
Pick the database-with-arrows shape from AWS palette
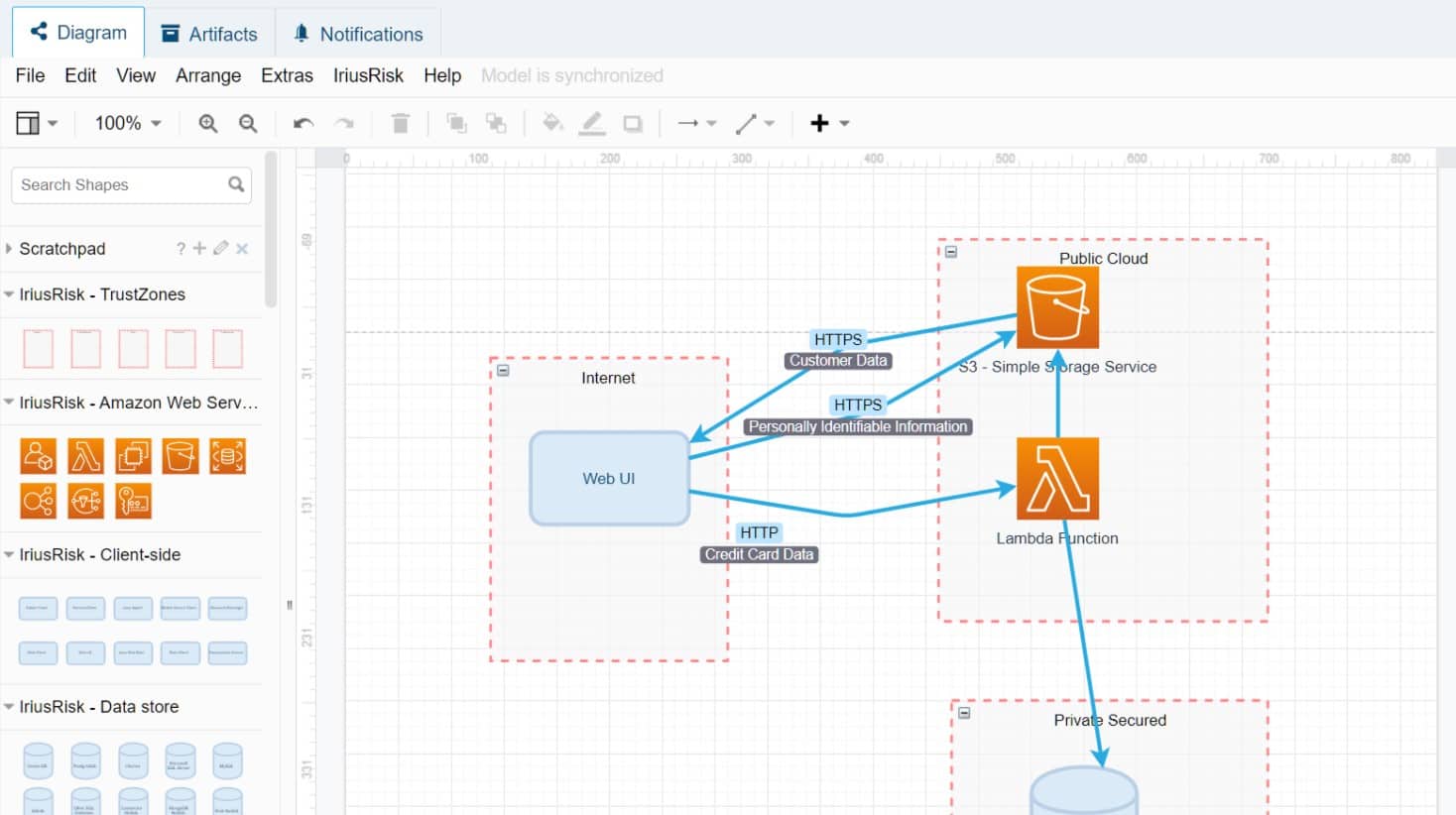[x=228, y=456]
